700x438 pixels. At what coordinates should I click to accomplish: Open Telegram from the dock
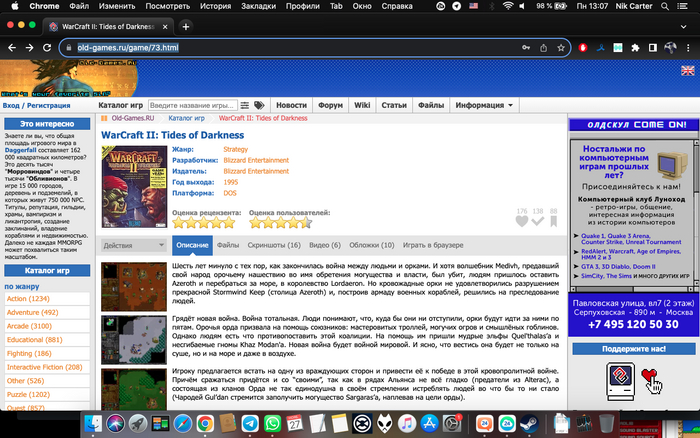coord(250,423)
